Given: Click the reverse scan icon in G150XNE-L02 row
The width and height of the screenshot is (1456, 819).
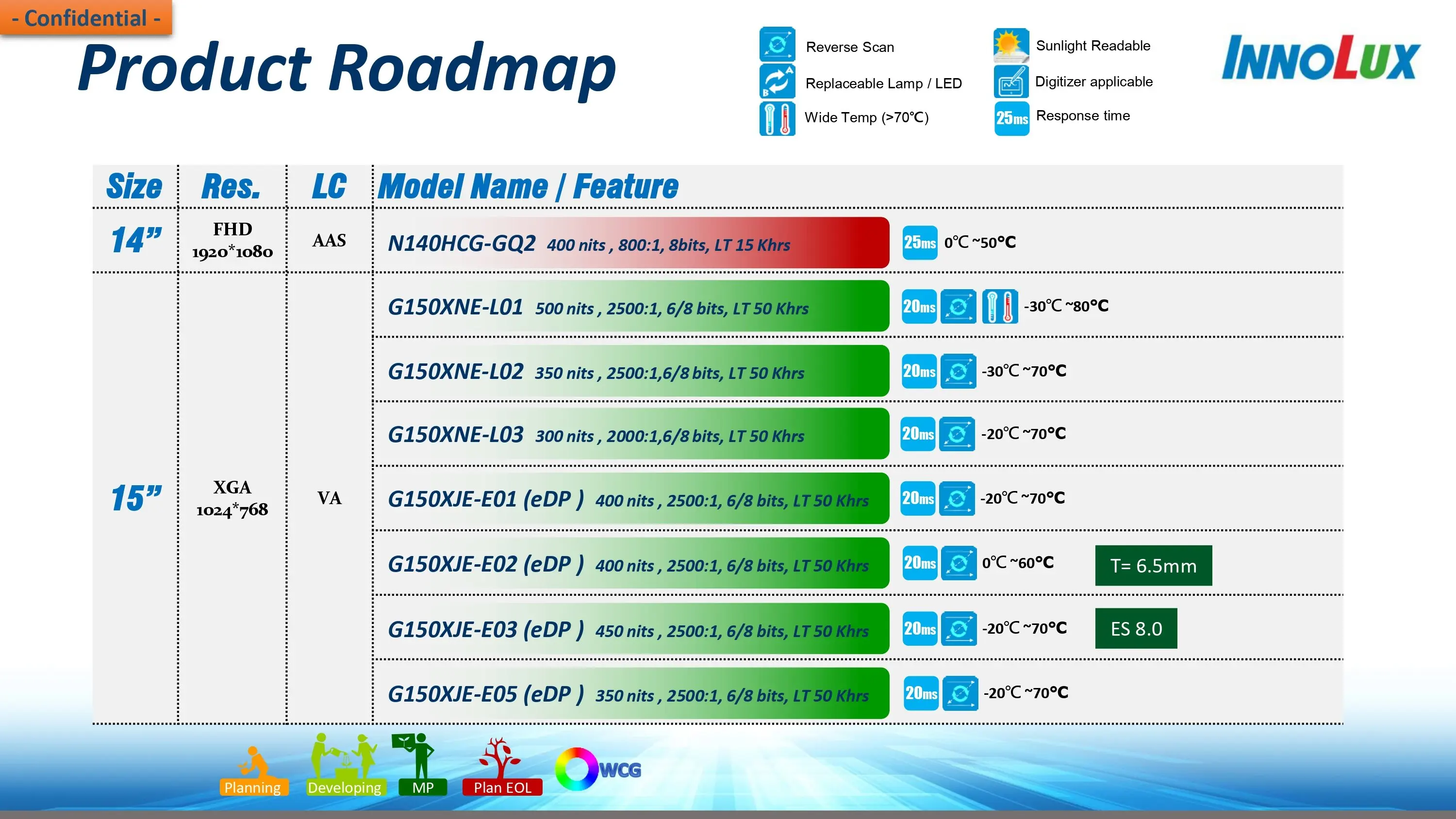Looking at the screenshot, I should pyautogui.click(x=958, y=371).
